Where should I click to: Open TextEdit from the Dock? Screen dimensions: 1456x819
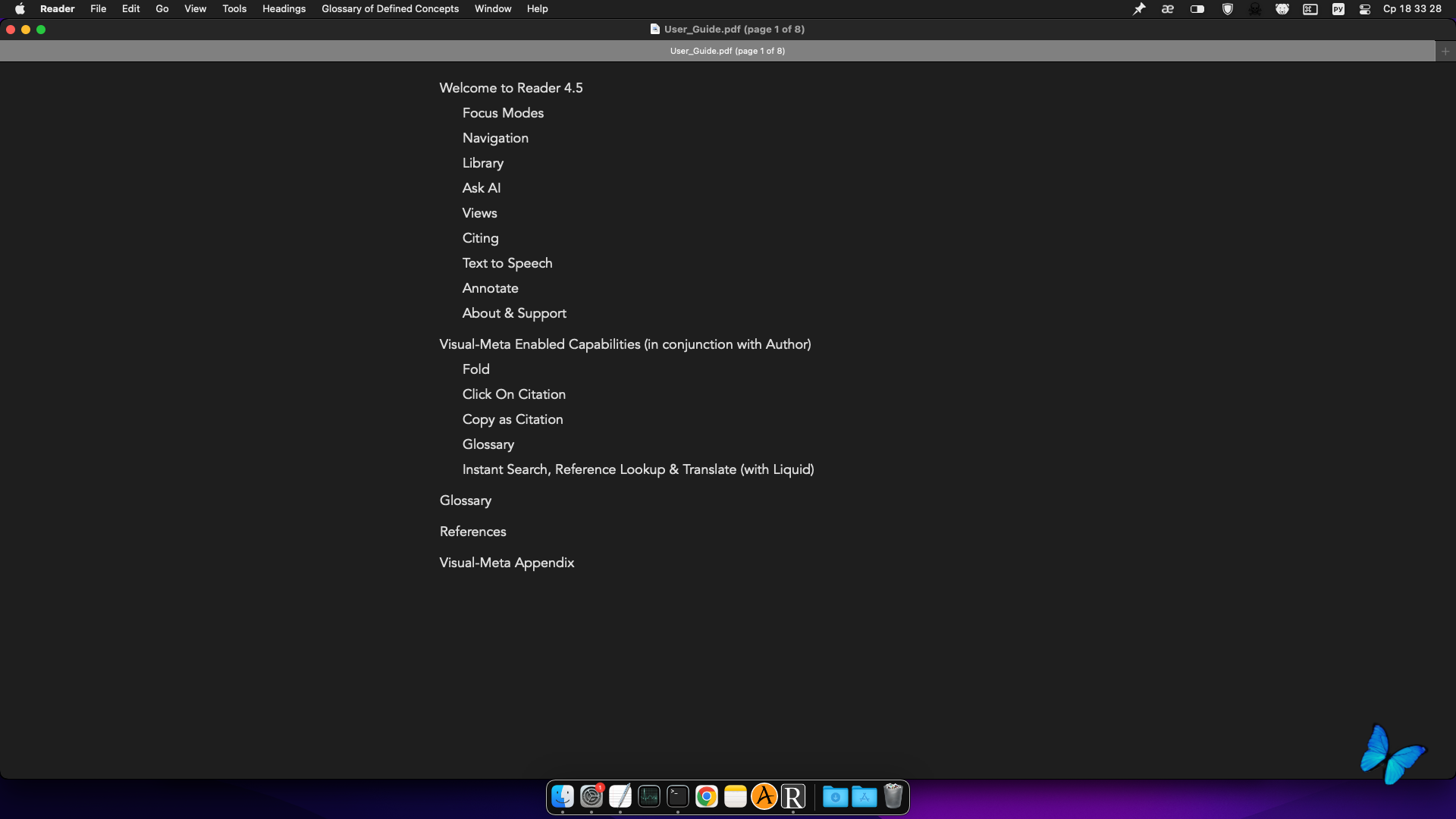pyautogui.click(x=620, y=796)
